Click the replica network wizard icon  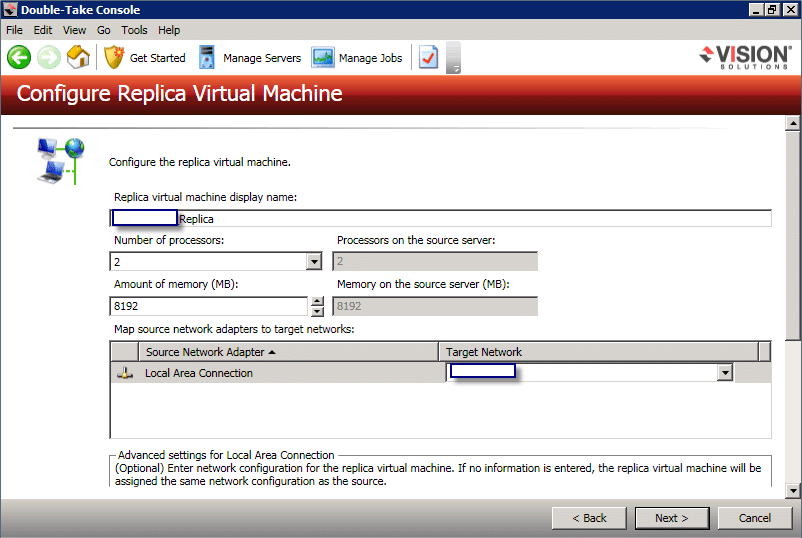tap(60, 161)
